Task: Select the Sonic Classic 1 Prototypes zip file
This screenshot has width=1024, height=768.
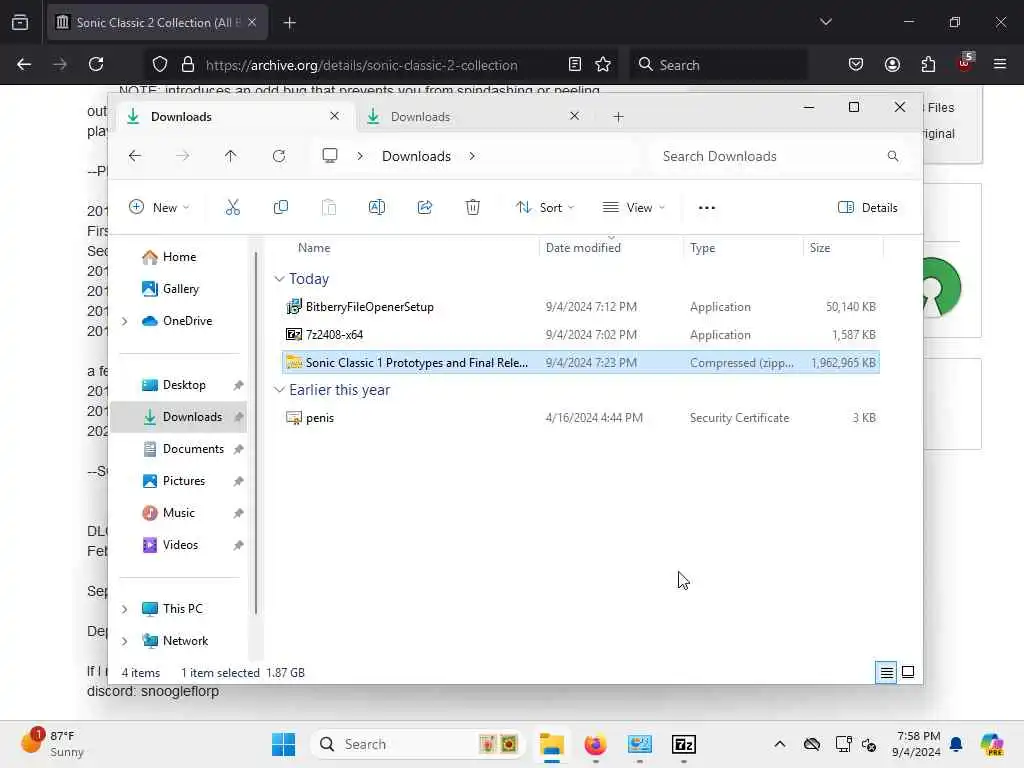Action: 581,362
